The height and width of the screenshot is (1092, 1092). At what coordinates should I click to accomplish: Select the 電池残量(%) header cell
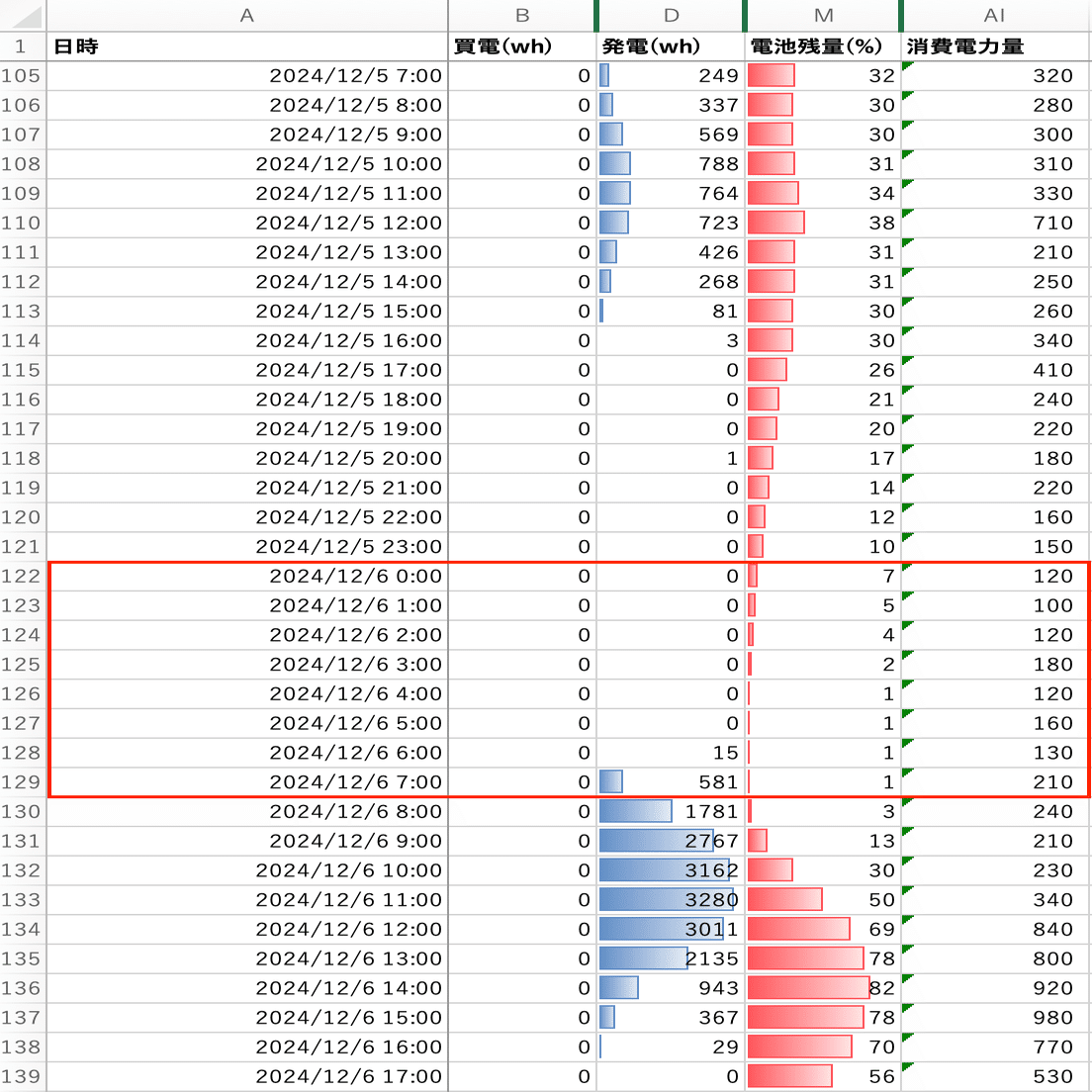coord(823,46)
